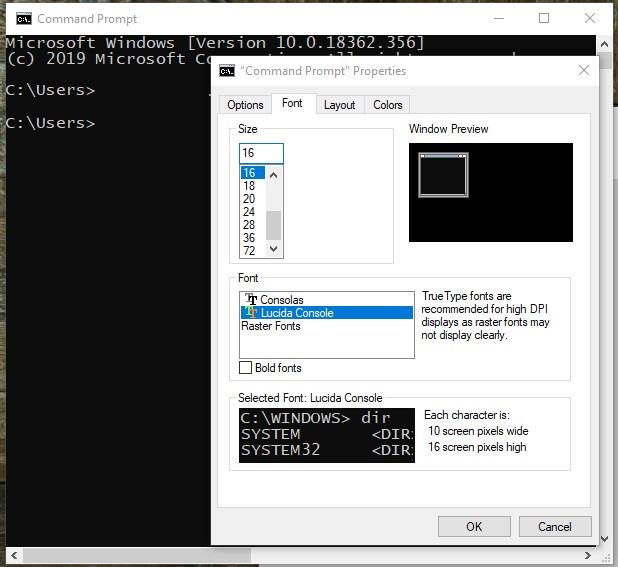Open the Layout tab
This screenshot has height=567, width=618.
339,105
